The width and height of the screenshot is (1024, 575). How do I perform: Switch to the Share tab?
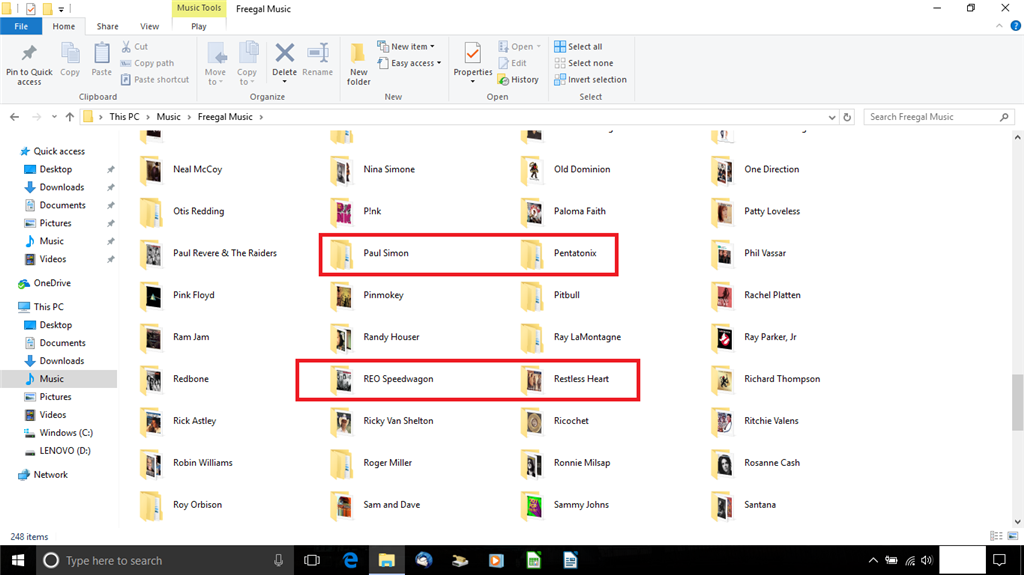point(108,26)
